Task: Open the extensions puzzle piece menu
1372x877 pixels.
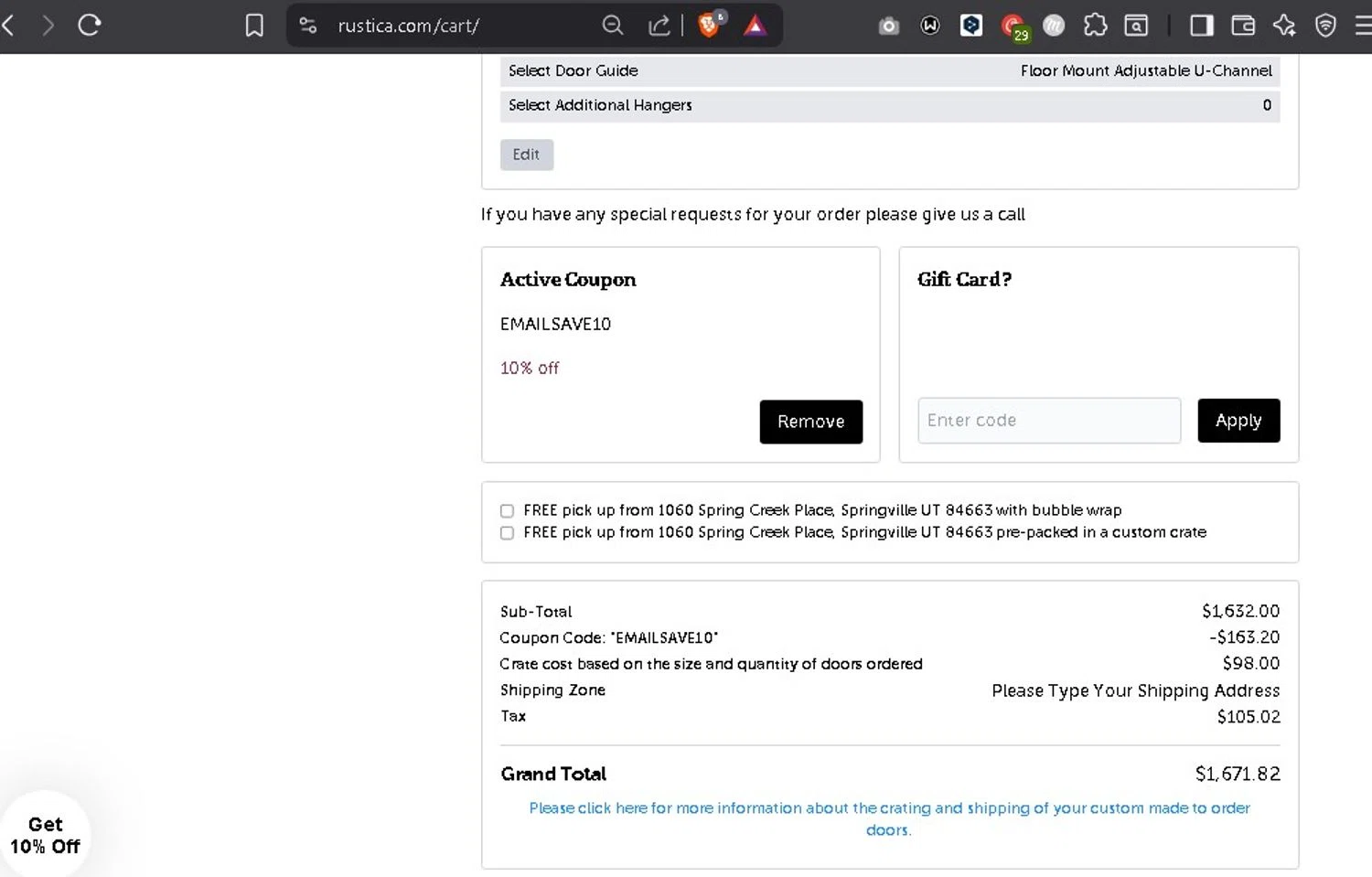Action: 1095,26
